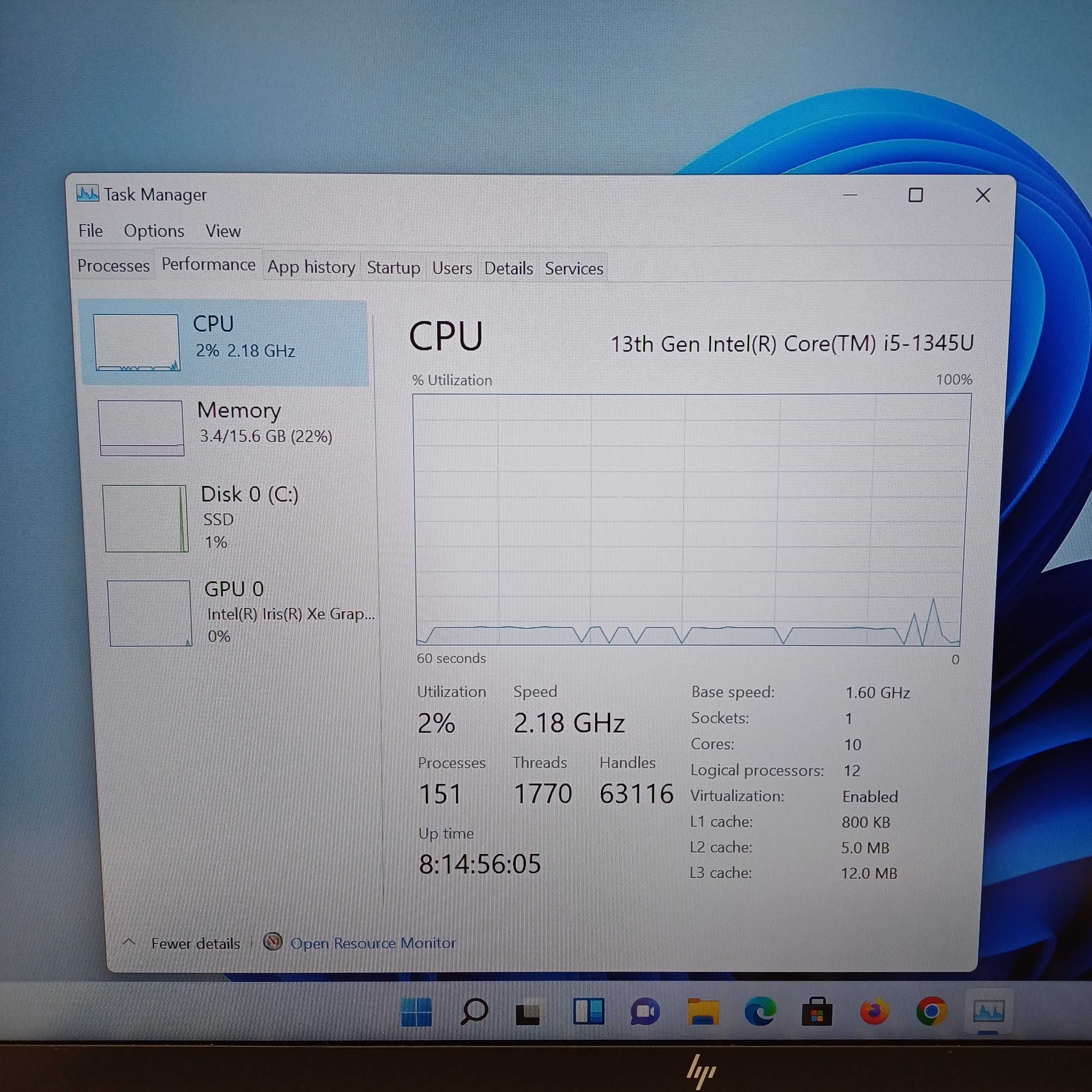Image resolution: width=1092 pixels, height=1092 pixels.
Task: Click the 2% utilization value
Action: coord(436,723)
